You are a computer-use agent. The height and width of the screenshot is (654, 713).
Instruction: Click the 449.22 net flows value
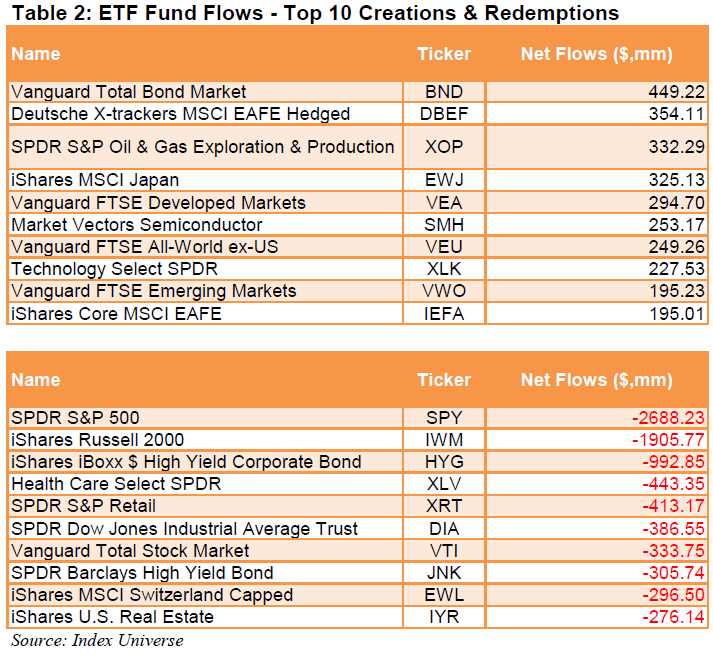coord(677,92)
